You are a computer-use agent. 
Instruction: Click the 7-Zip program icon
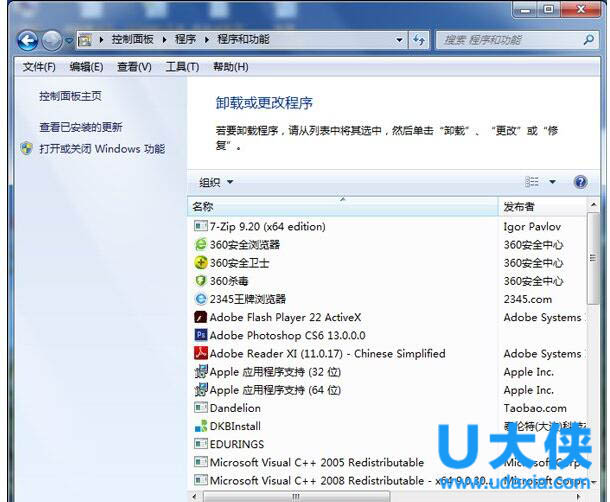[200, 226]
